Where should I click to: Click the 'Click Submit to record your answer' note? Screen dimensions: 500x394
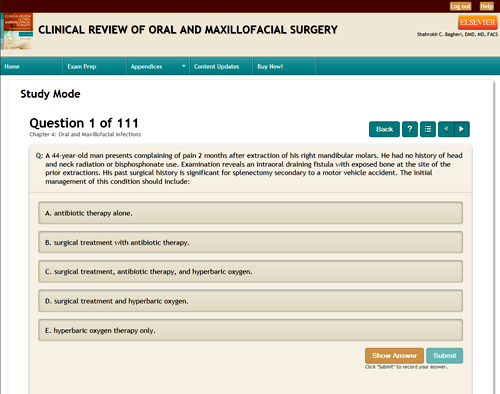pos(406,367)
